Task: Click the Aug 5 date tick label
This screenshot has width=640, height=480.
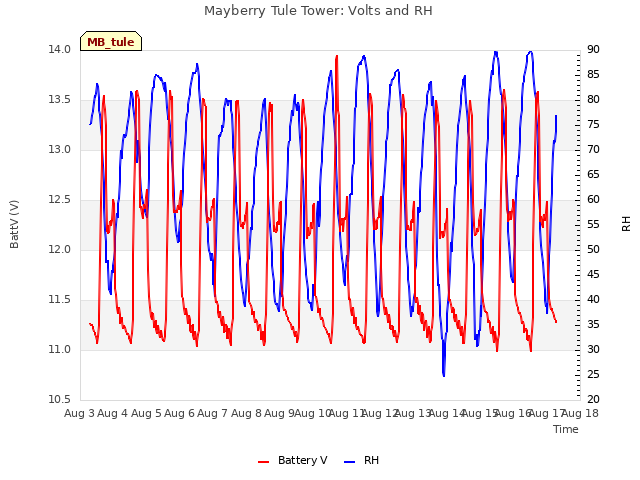Action: click(x=146, y=413)
